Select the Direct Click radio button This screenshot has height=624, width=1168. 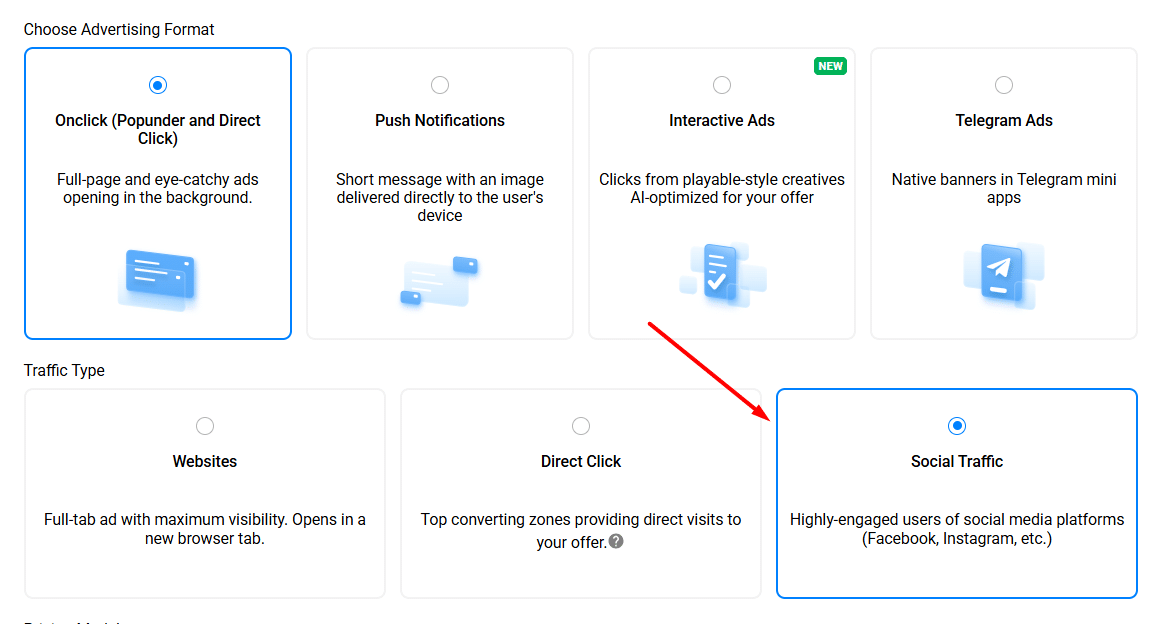coord(581,426)
